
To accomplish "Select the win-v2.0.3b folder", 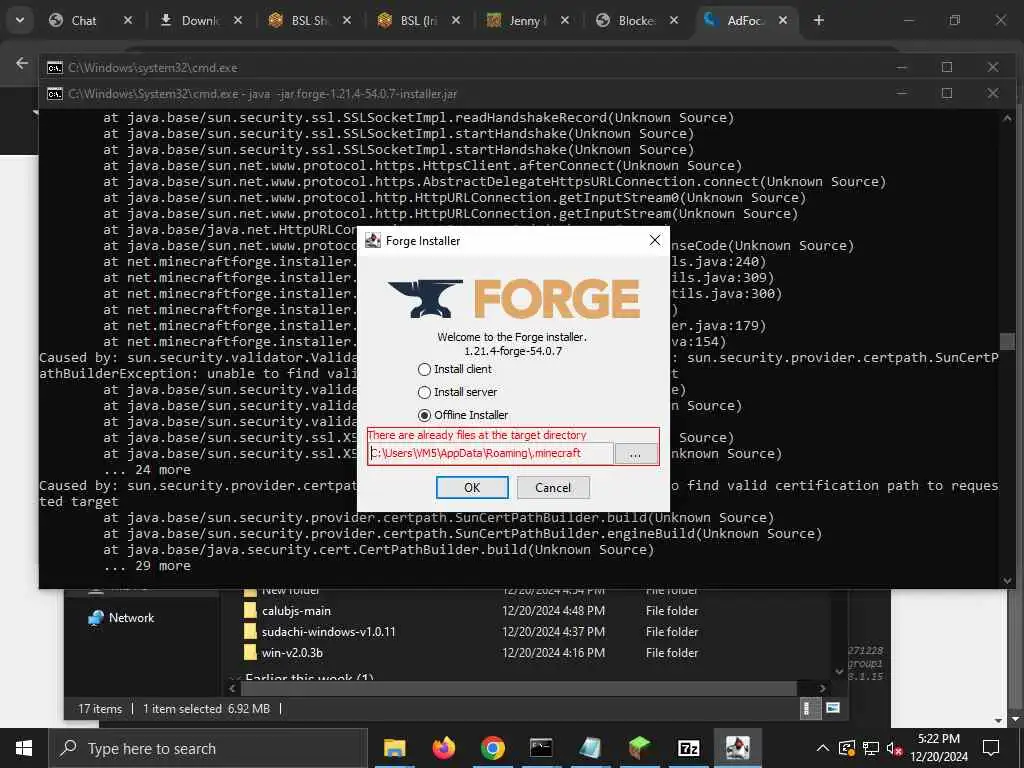I will pos(292,653).
